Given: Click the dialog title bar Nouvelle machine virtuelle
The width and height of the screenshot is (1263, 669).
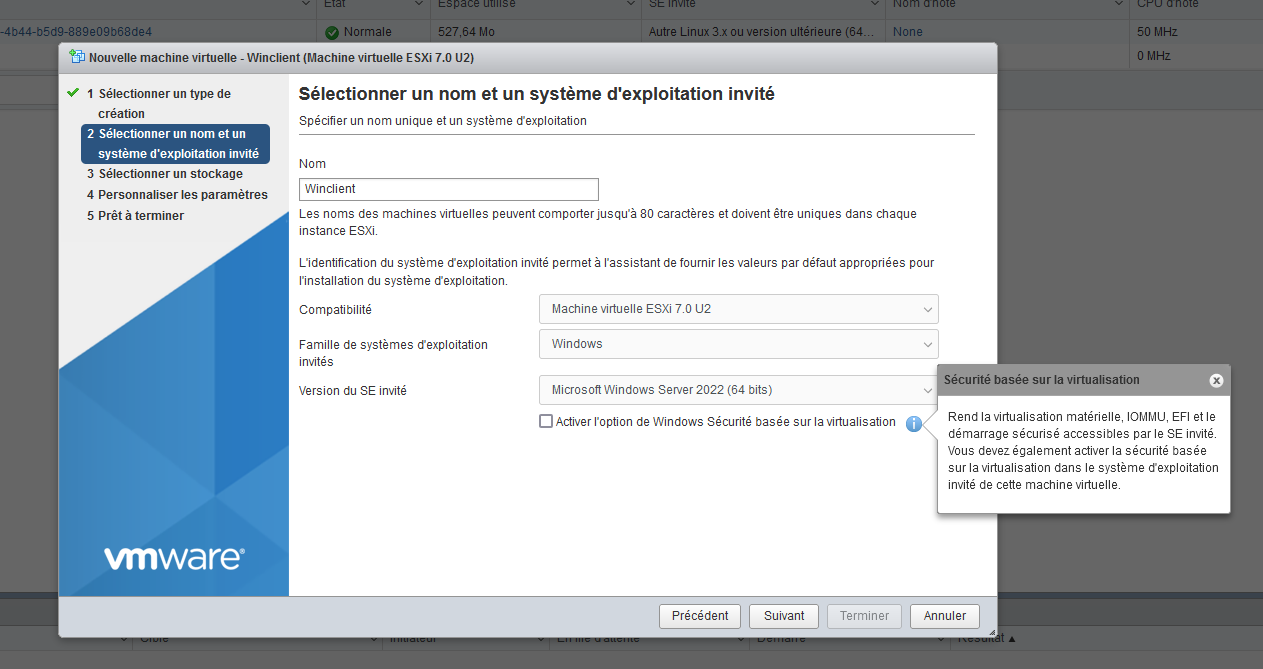Looking at the screenshot, I should click(528, 57).
